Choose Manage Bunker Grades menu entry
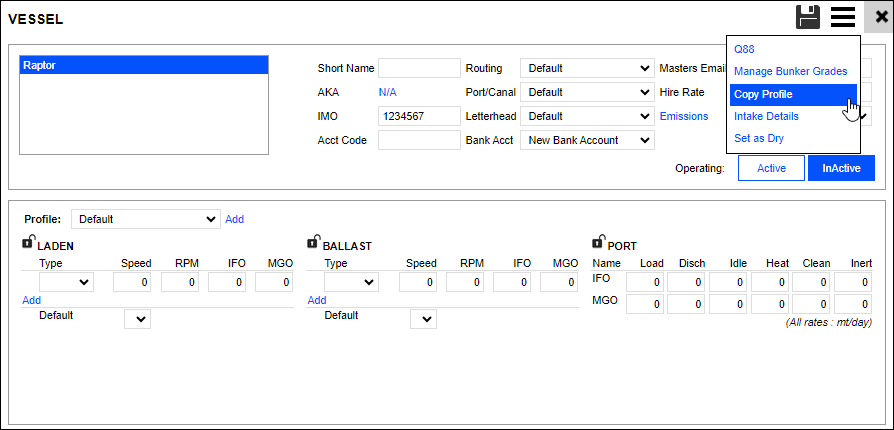Screen dimensions: 894x430 pos(790,72)
